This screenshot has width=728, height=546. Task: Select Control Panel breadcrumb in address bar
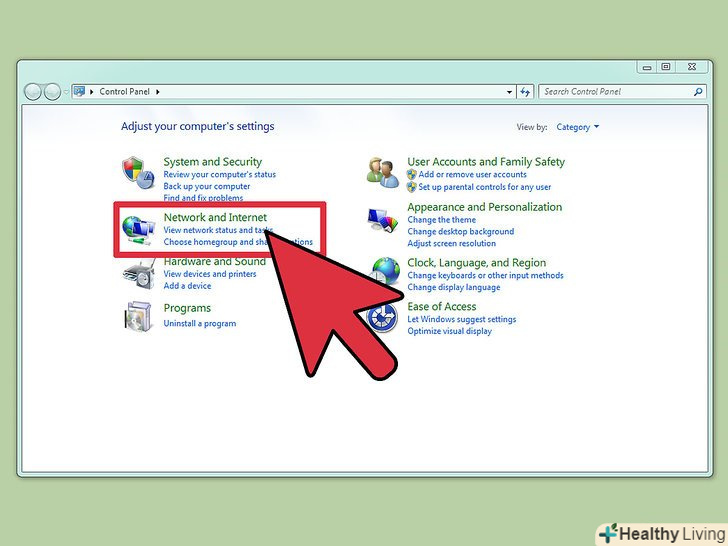pyautogui.click(x=124, y=92)
